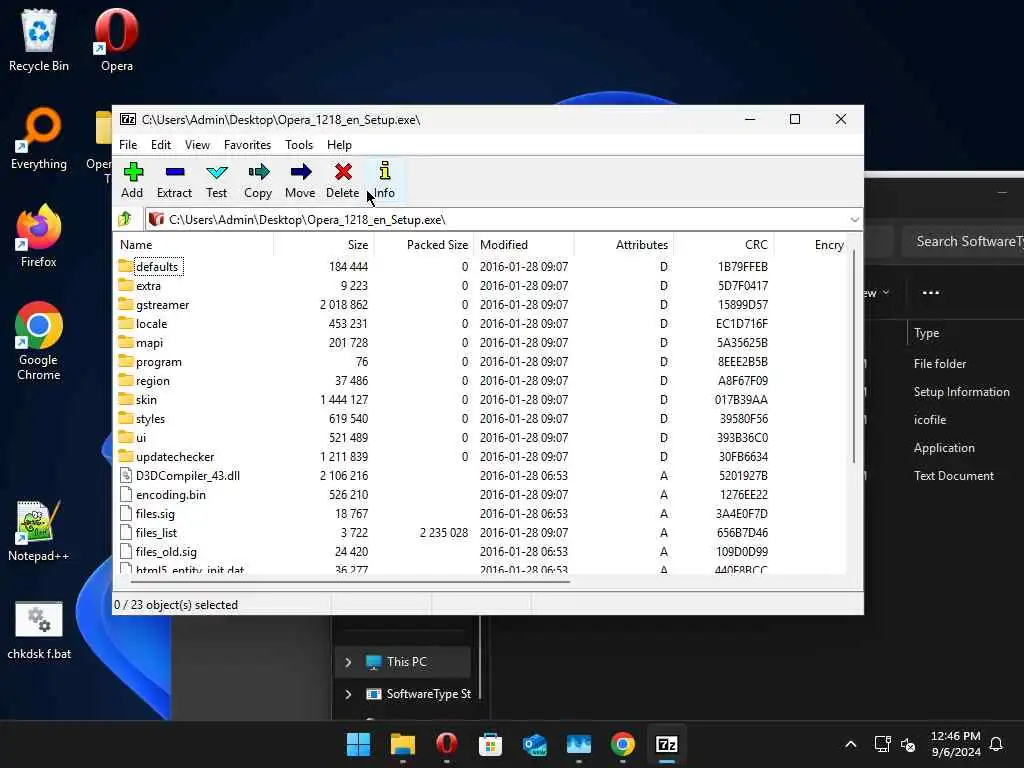Open Notepad++ desktop shortcut
This screenshot has height=768, width=1024.
39,531
